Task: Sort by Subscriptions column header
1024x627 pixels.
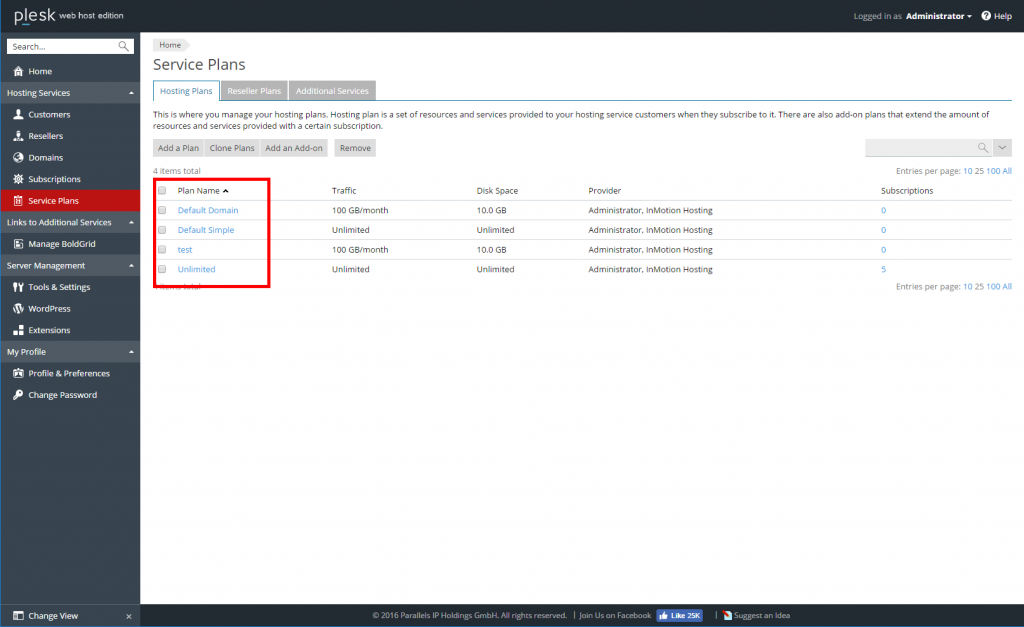Action: coord(907,191)
